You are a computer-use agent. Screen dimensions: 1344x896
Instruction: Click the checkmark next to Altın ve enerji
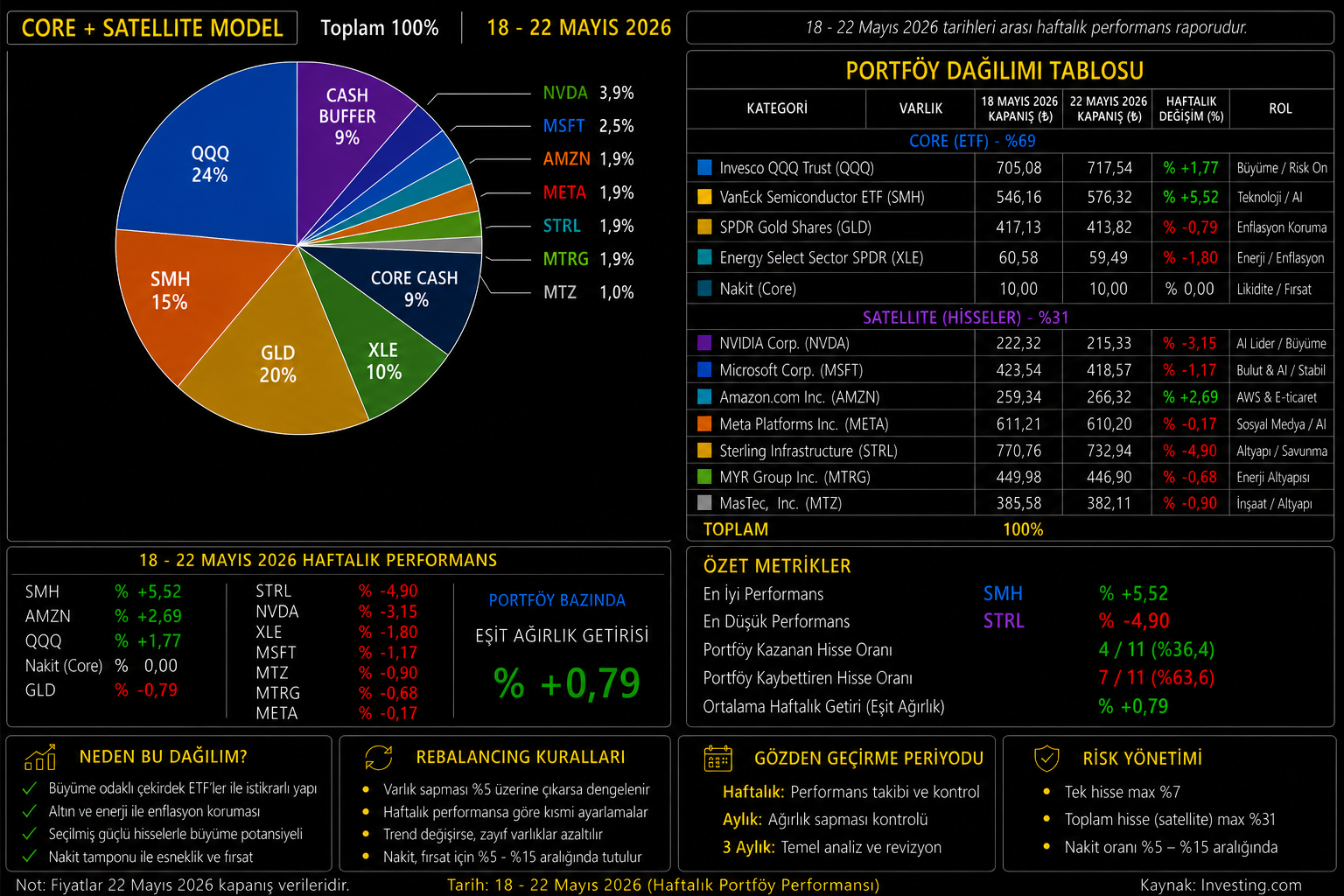click(30, 811)
